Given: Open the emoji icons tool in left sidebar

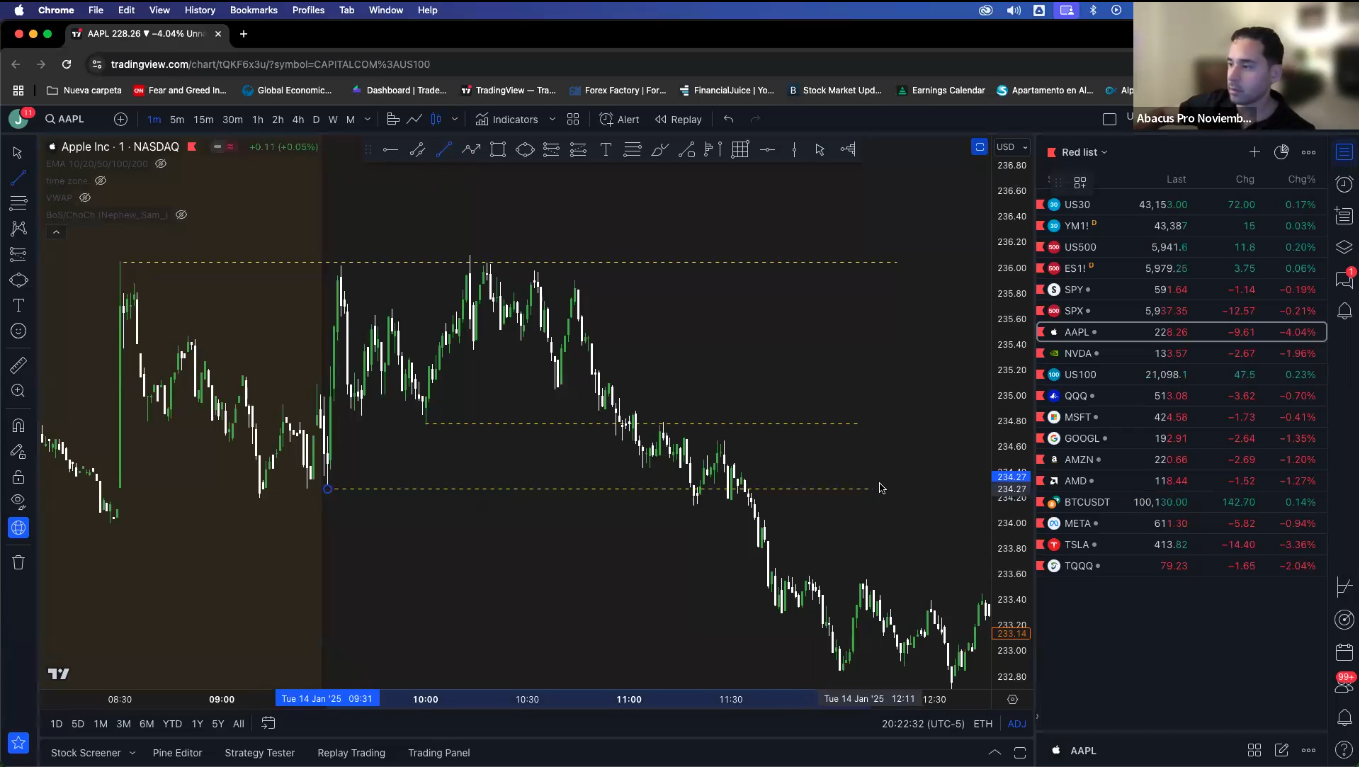Looking at the screenshot, I should tap(17, 331).
